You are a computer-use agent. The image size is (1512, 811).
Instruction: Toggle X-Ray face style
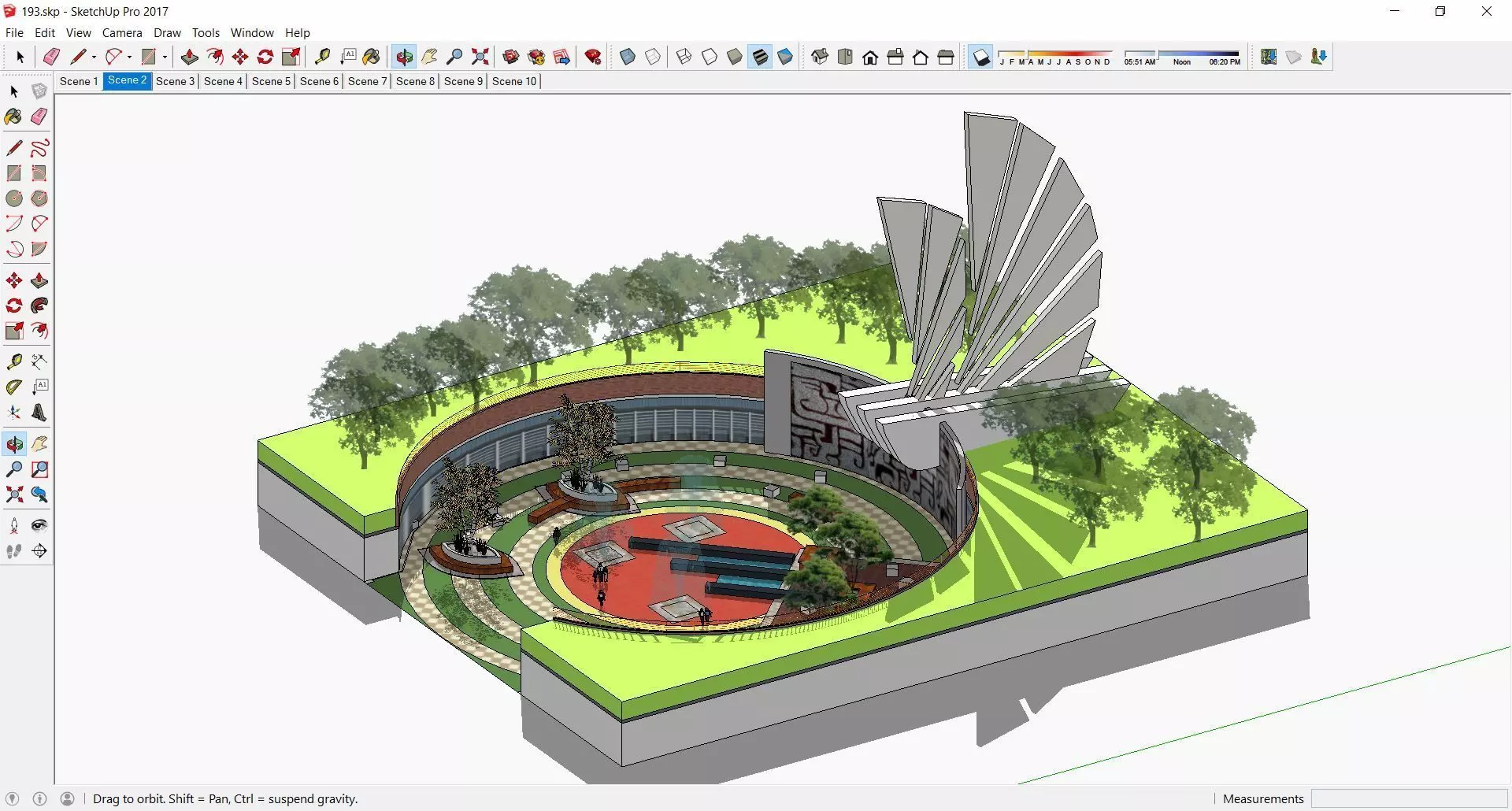(x=628, y=57)
